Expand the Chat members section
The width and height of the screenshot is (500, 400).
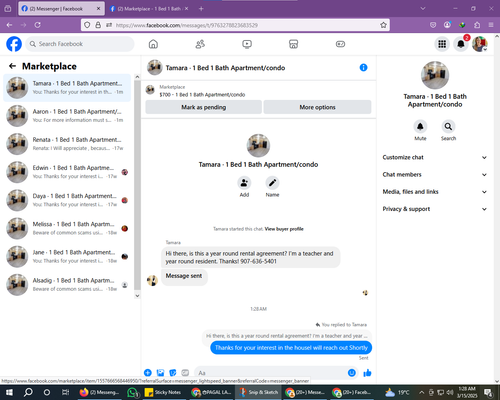coord(435,174)
